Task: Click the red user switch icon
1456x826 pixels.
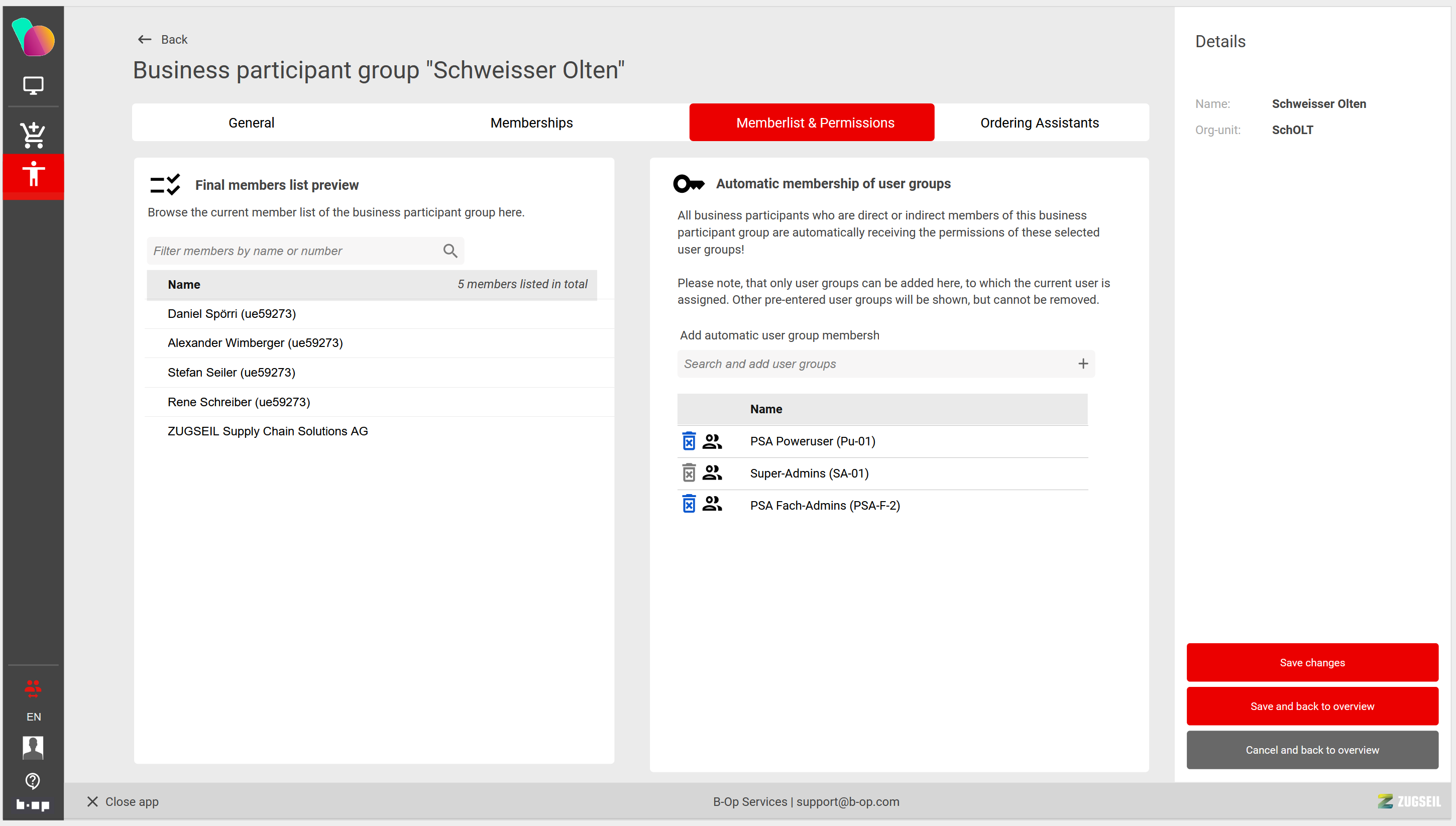Action: coord(33,687)
